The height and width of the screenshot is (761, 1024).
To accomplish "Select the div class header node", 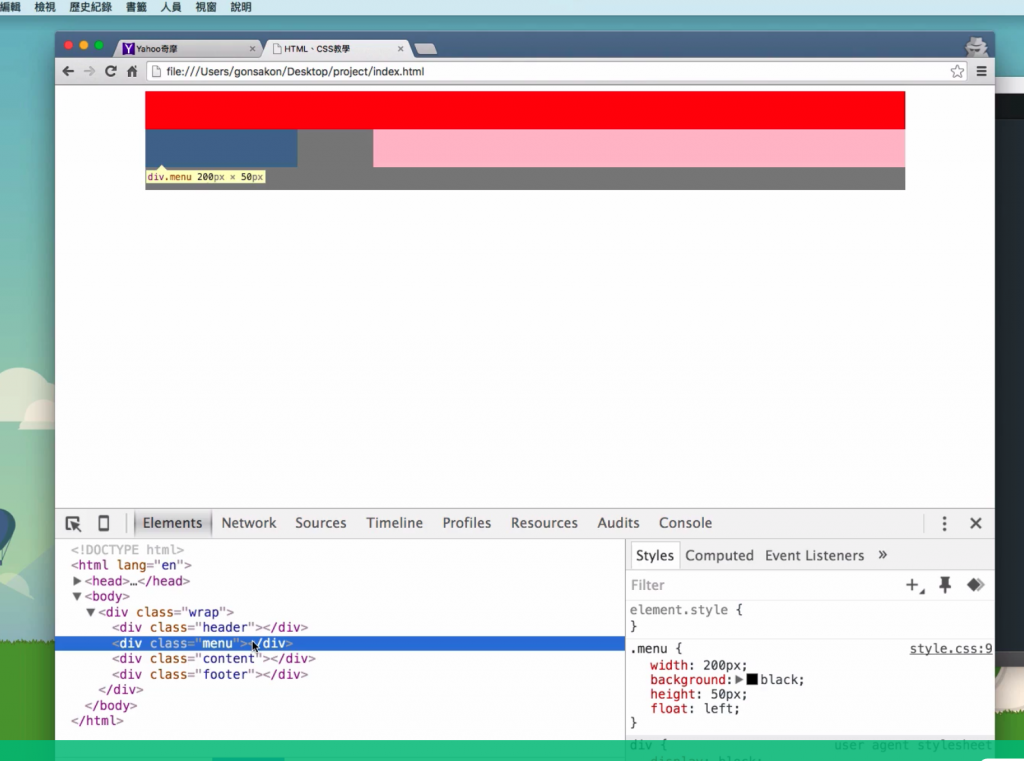I will click(x=210, y=628).
